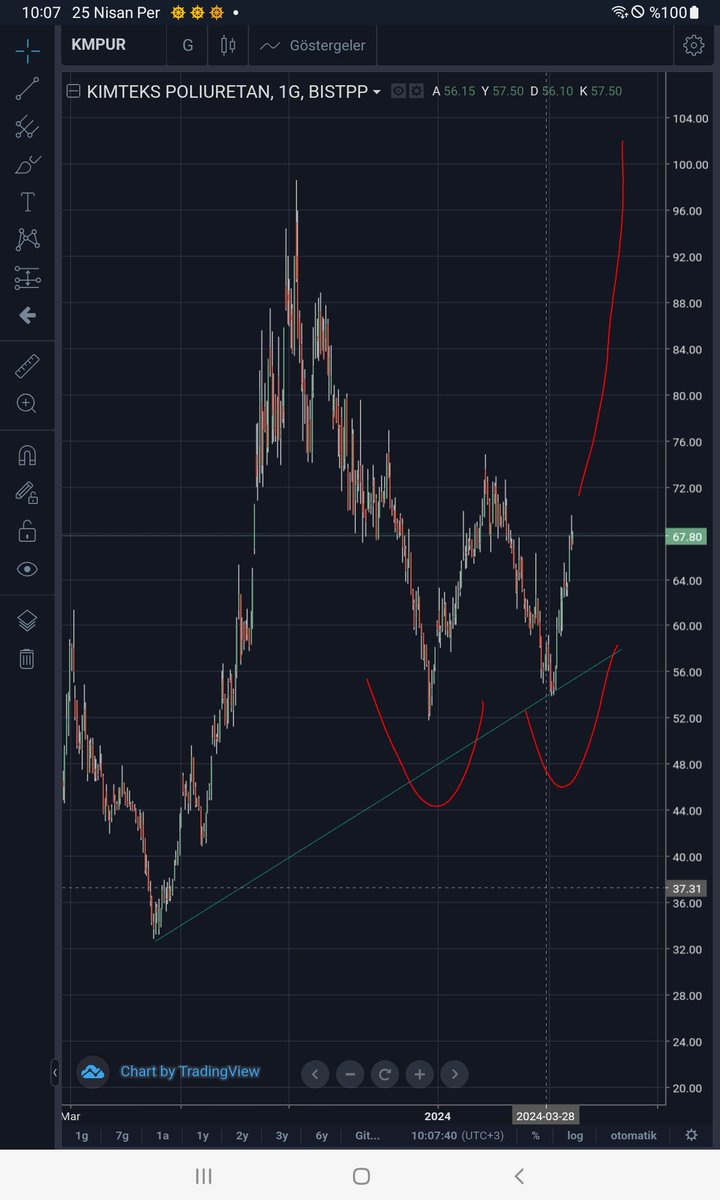Select the 6y date range
Viewport: 720px width, 1200px height.
(x=322, y=1135)
